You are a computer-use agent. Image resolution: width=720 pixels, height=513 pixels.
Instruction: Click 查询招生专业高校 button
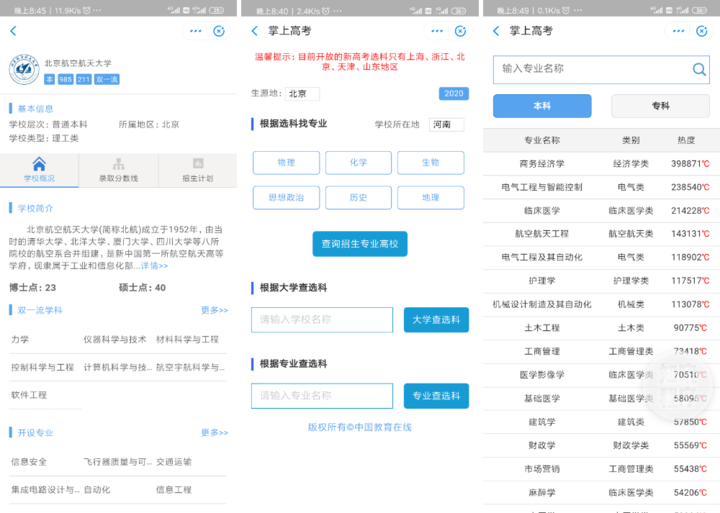coord(360,244)
